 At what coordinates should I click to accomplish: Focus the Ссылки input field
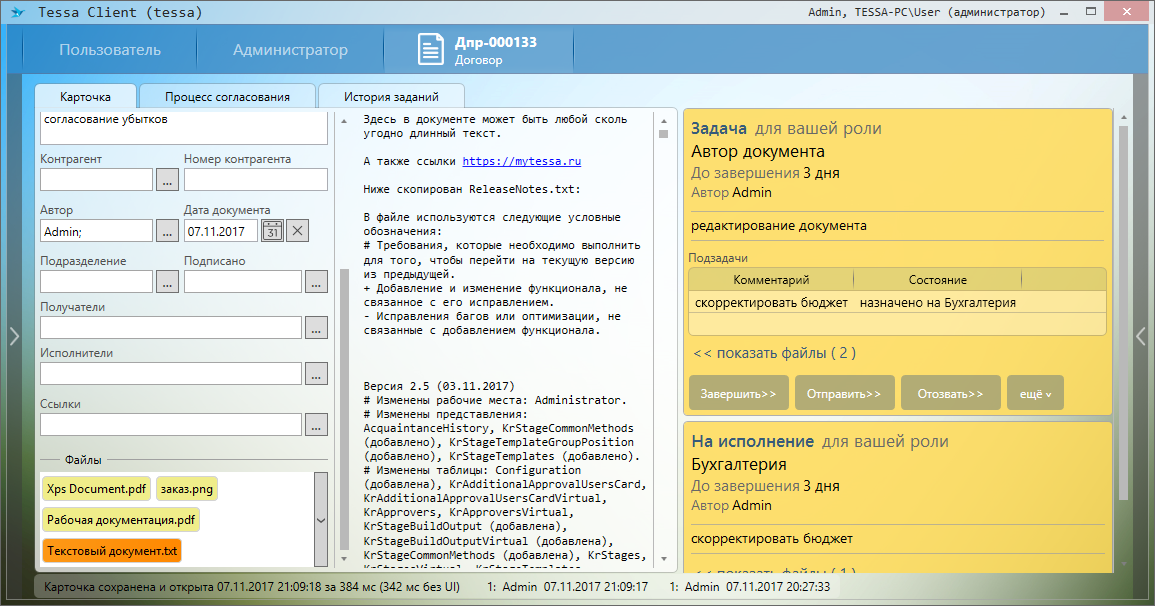pos(171,424)
